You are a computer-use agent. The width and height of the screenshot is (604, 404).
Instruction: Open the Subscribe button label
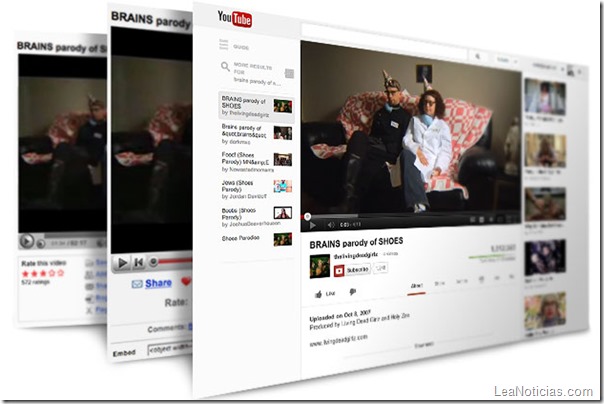357,270
